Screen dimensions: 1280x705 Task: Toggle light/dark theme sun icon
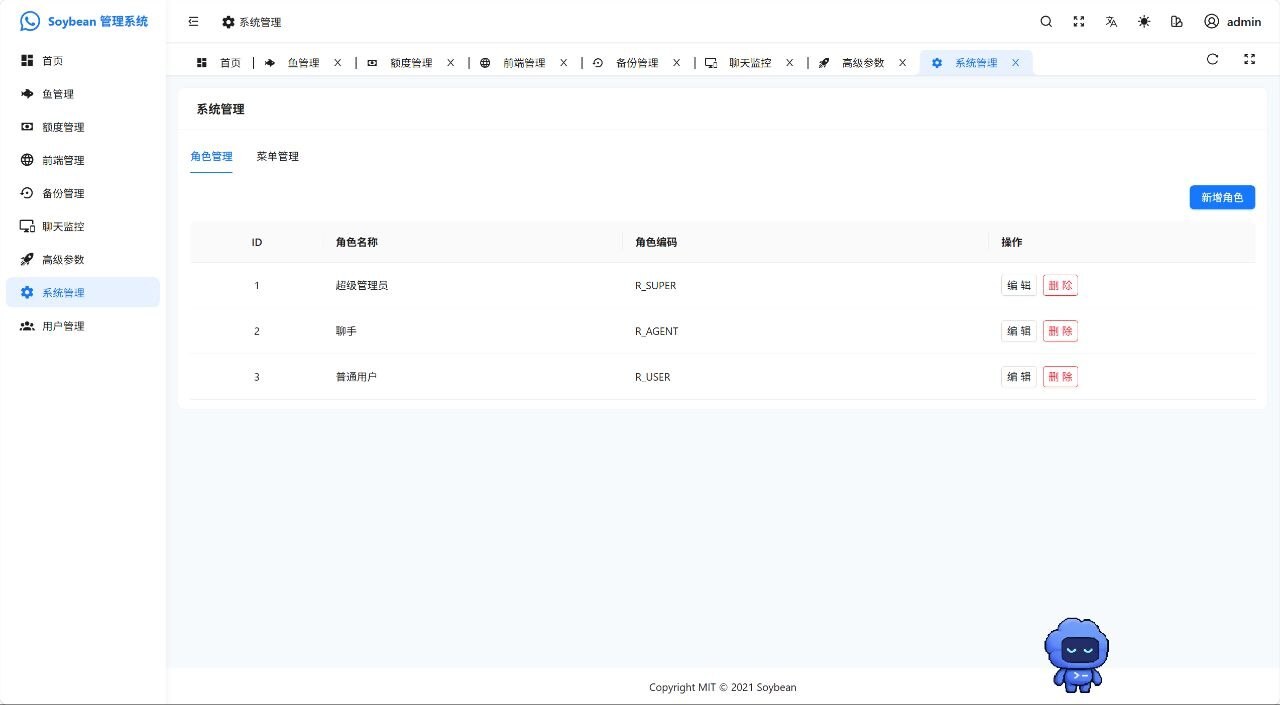pyautogui.click(x=1144, y=21)
